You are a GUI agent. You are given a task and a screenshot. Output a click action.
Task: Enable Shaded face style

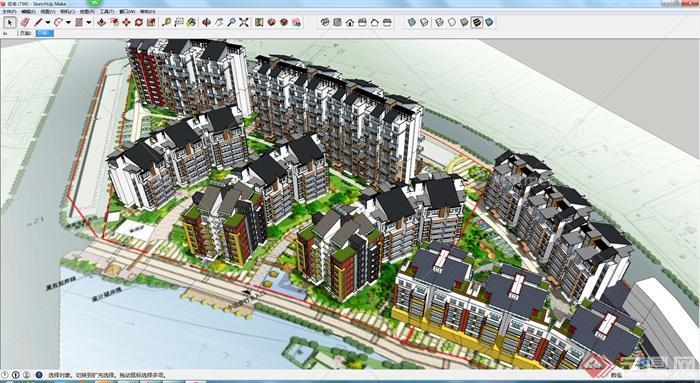[465, 22]
